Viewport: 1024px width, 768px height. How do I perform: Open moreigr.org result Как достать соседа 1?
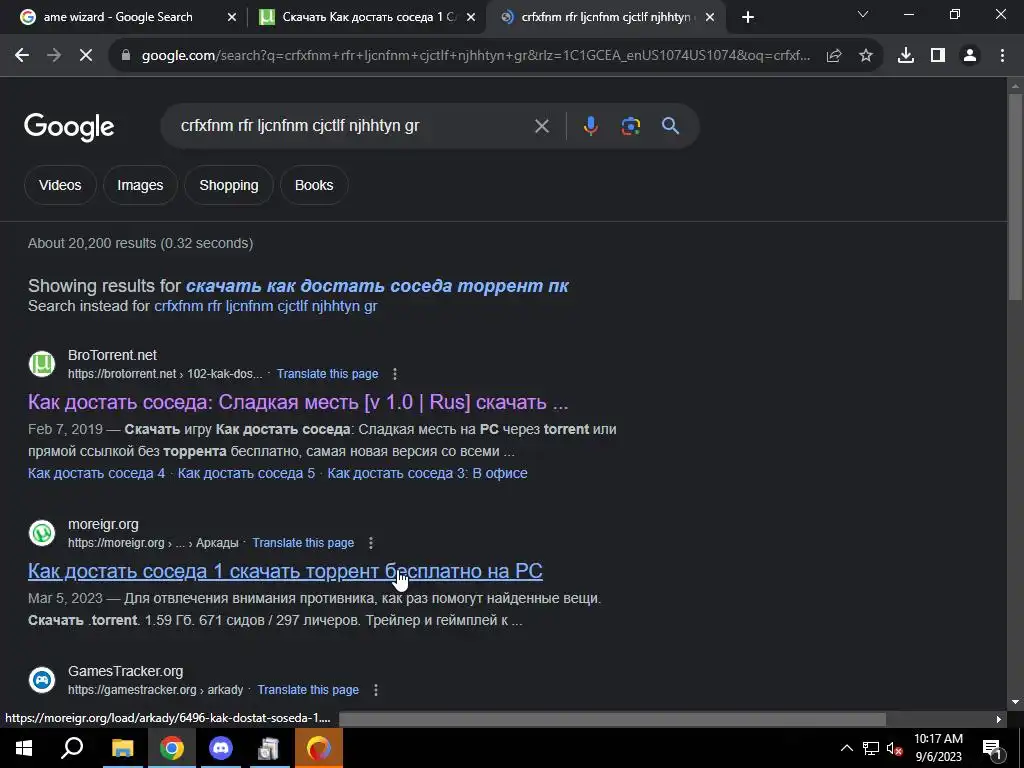tap(285, 571)
